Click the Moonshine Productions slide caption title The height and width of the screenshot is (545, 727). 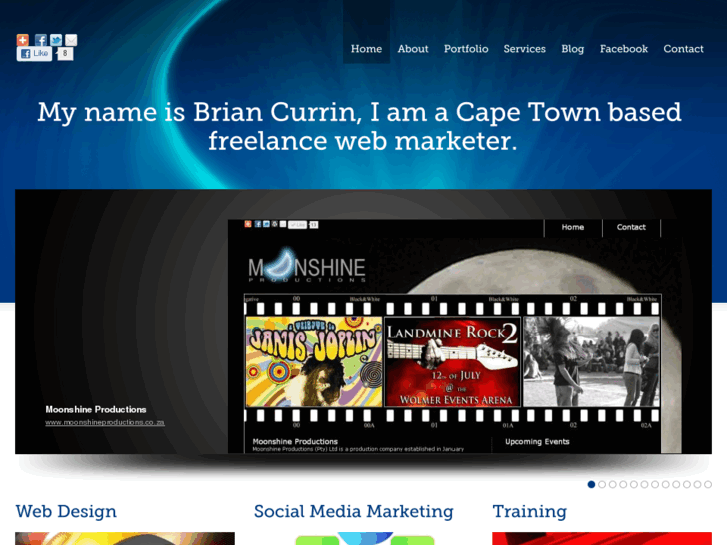(x=96, y=409)
